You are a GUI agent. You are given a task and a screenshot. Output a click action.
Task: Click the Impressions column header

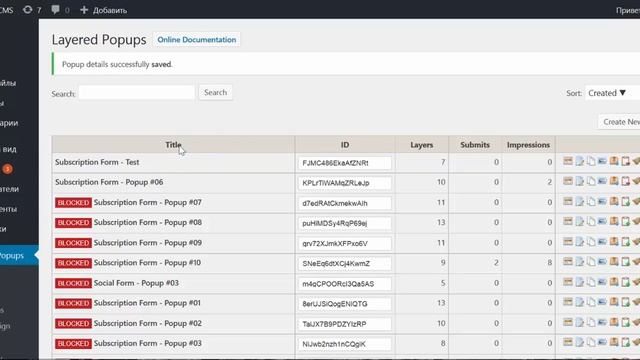click(x=528, y=144)
